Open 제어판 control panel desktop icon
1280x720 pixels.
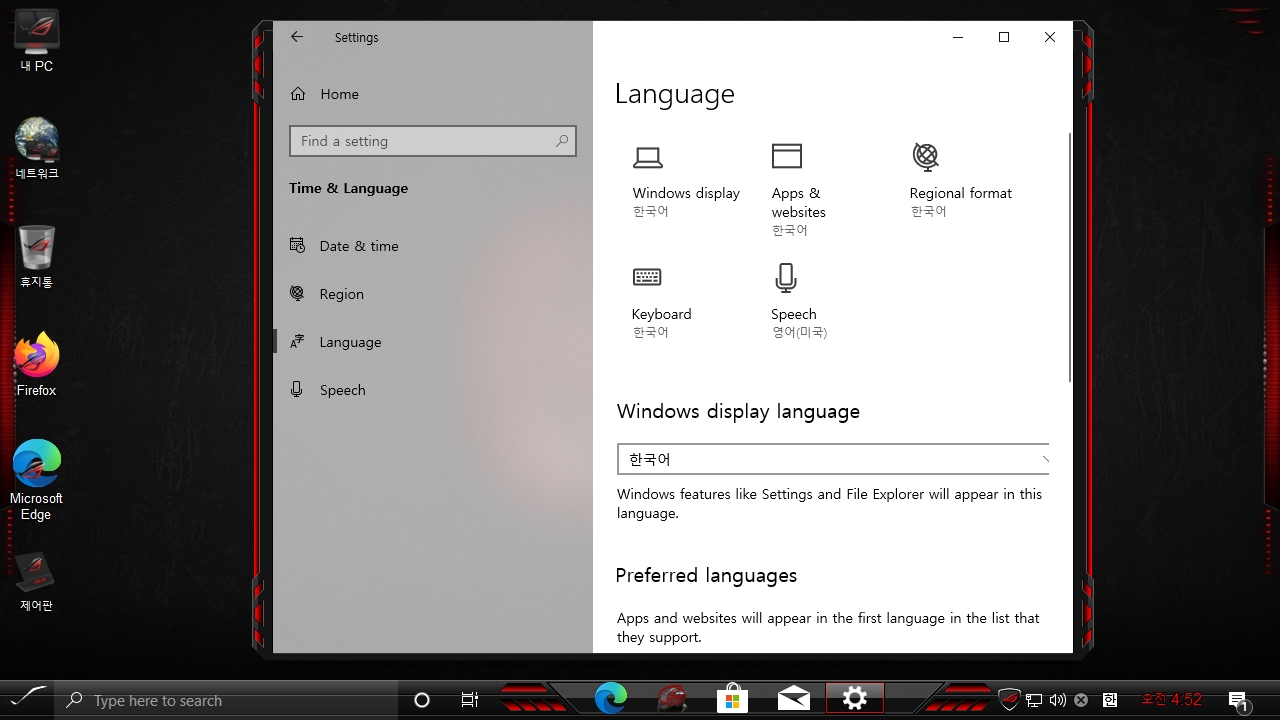coord(37,581)
